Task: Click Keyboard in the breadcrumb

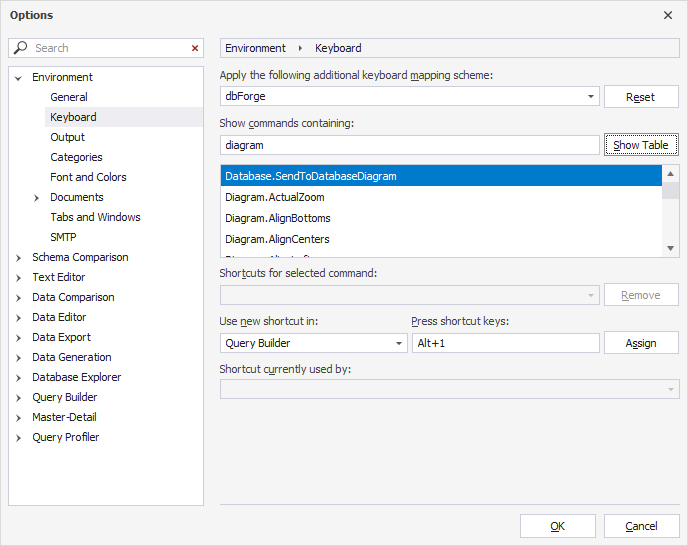Action: point(338,48)
